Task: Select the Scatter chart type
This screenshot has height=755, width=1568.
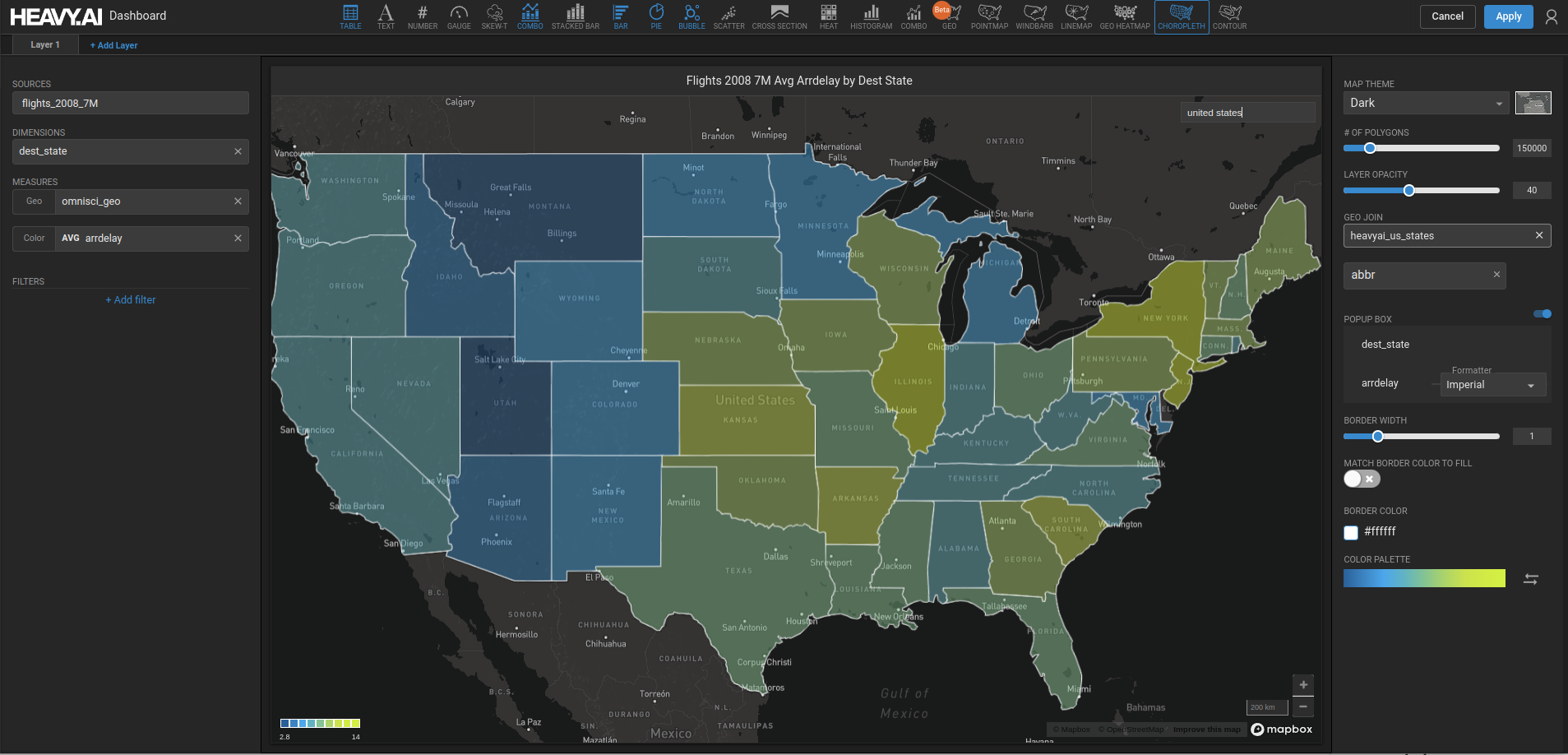Action: pos(728,16)
